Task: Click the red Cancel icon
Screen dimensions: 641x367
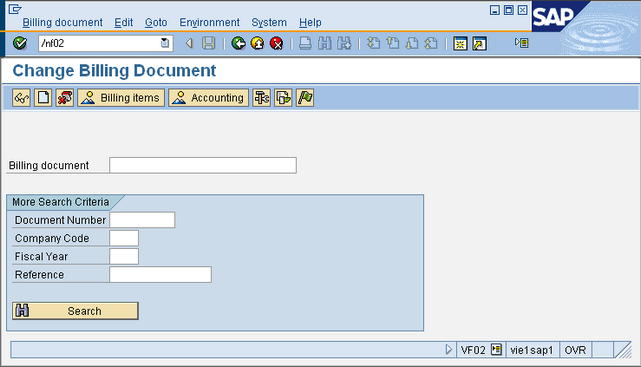Action: [x=277, y=43]
